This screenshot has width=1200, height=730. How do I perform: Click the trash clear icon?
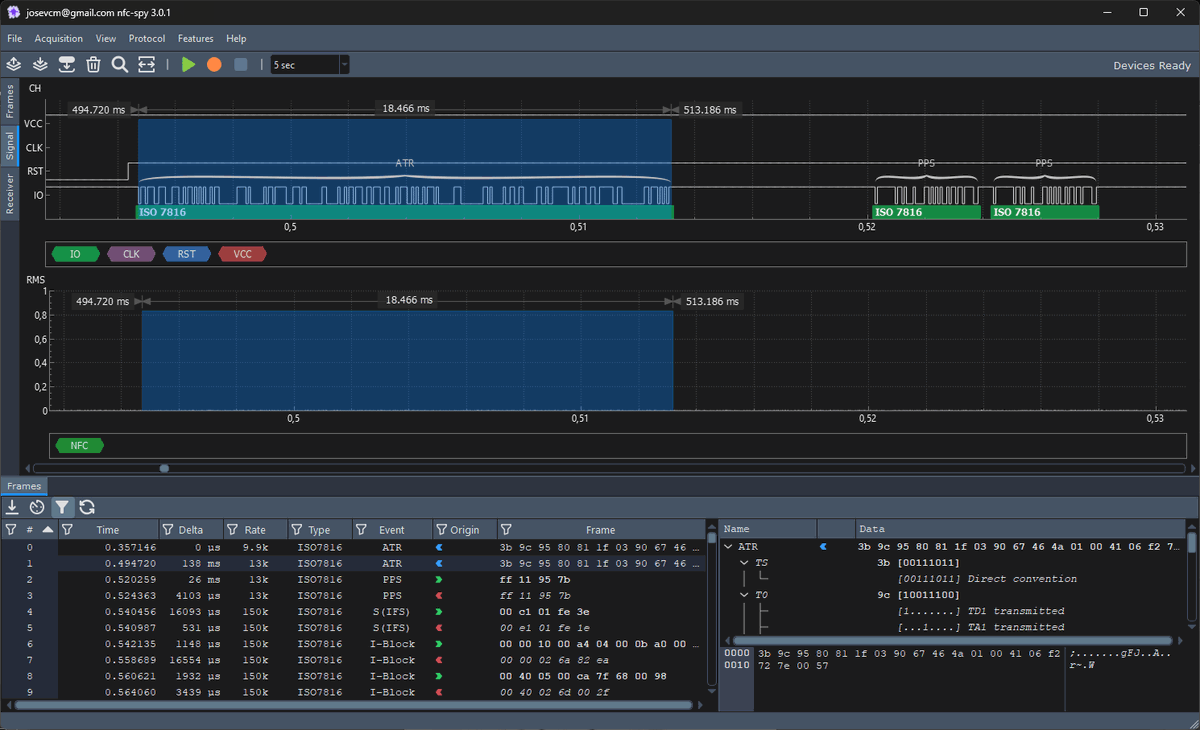[93, 64]
